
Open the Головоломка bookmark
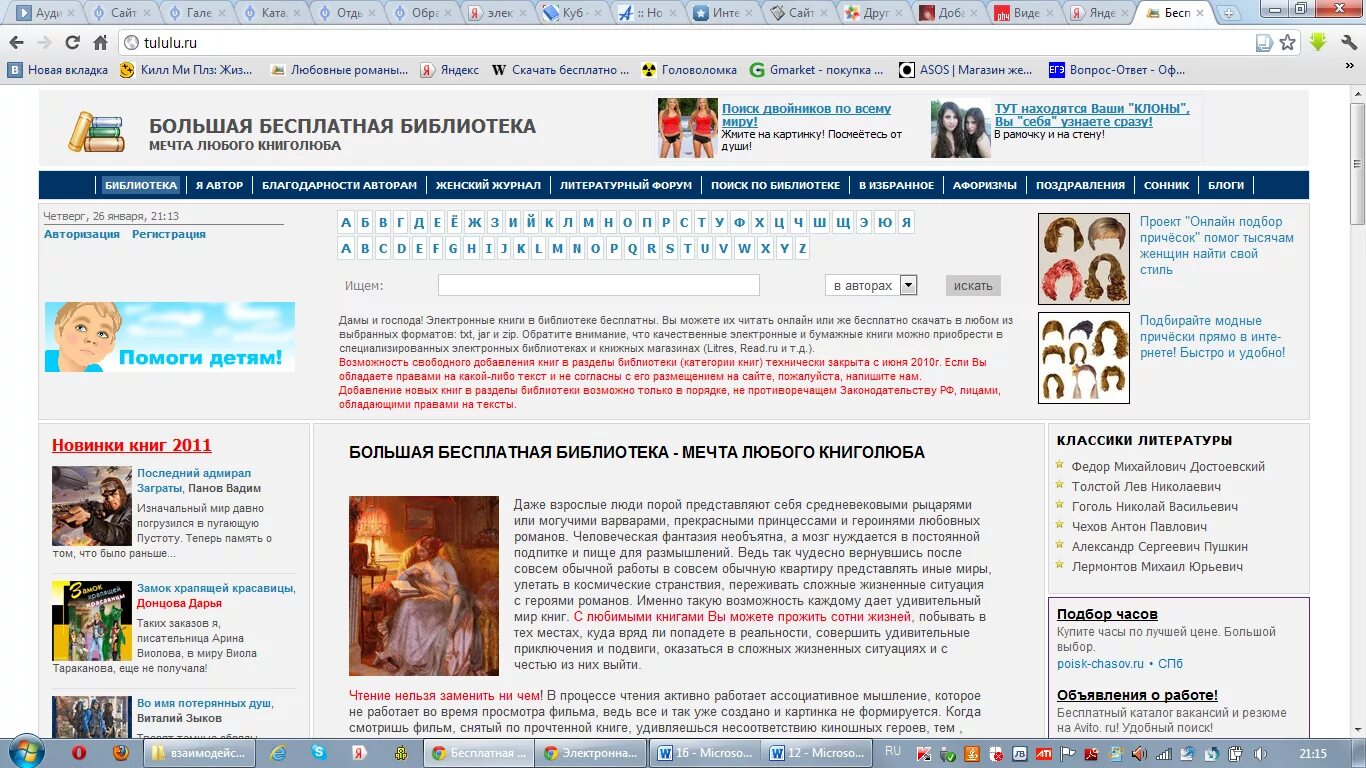click(689, 70)
